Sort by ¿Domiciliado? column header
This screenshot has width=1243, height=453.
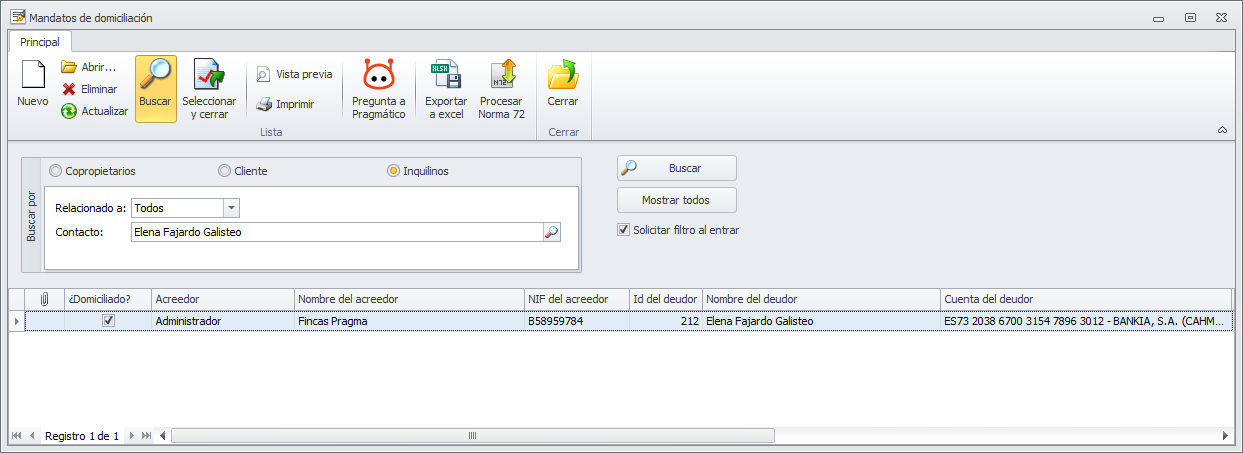pyautogui.click(x=107, y=299)
